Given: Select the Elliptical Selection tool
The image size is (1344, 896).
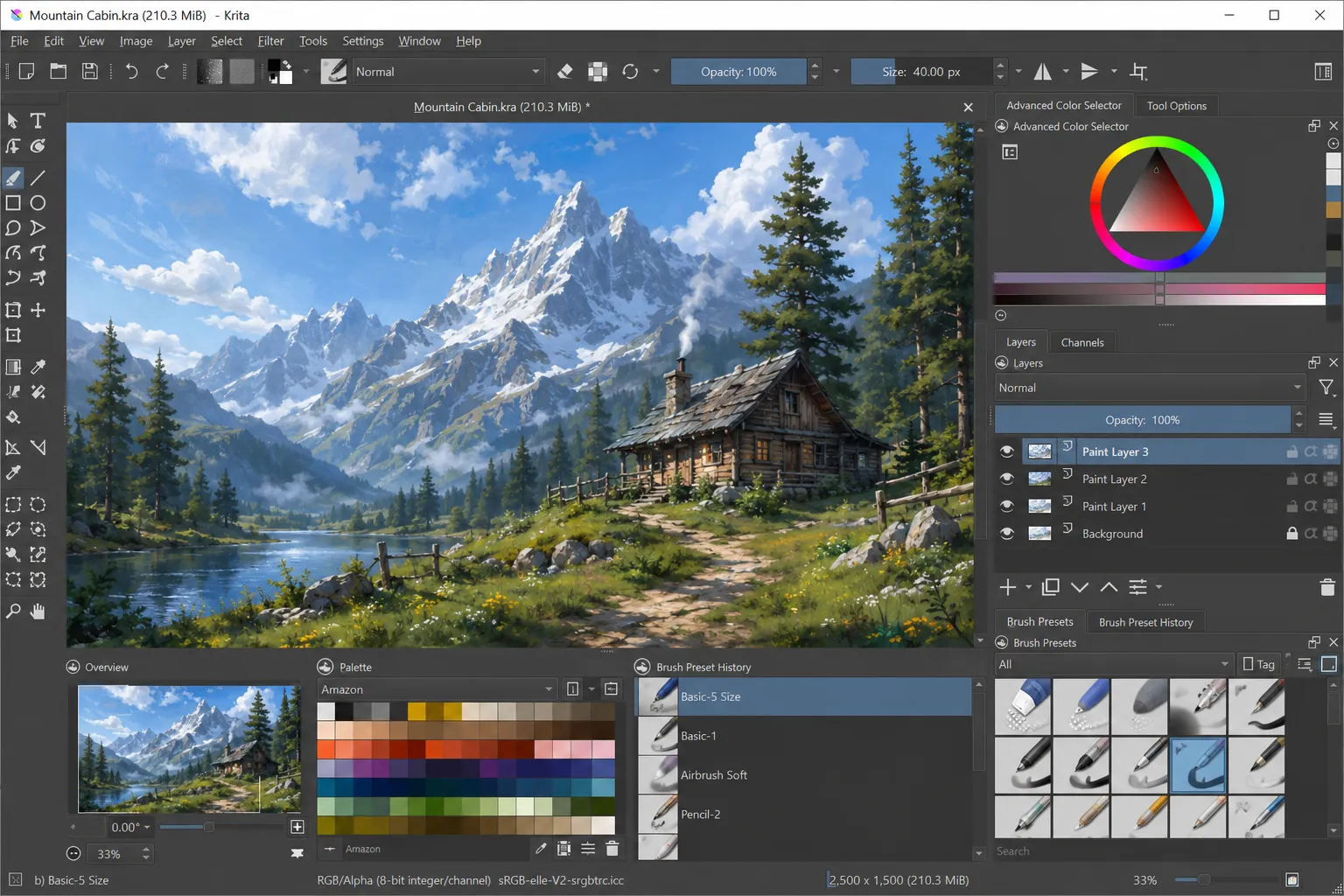Looking at the screenshot, I should pos(38,505).
